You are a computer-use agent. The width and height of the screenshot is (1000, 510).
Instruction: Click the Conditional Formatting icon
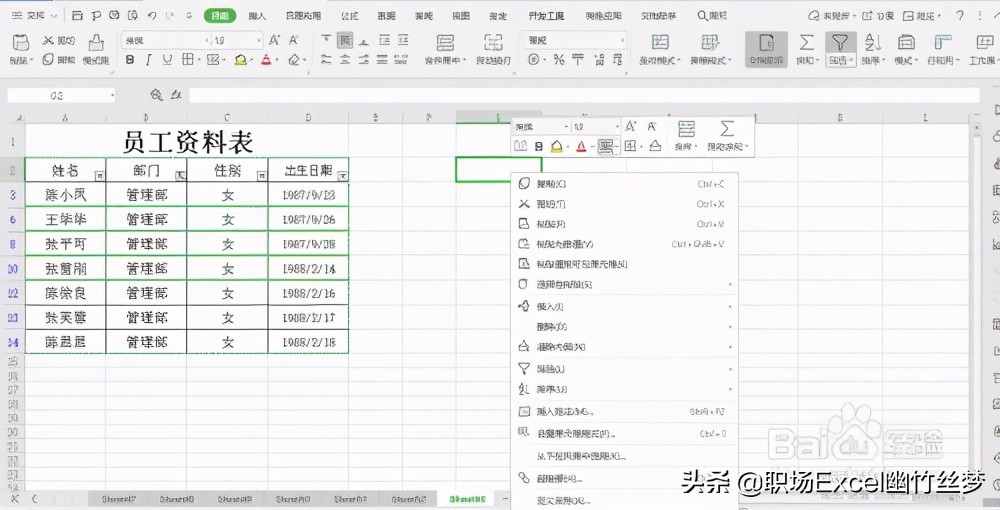[660, 43]
